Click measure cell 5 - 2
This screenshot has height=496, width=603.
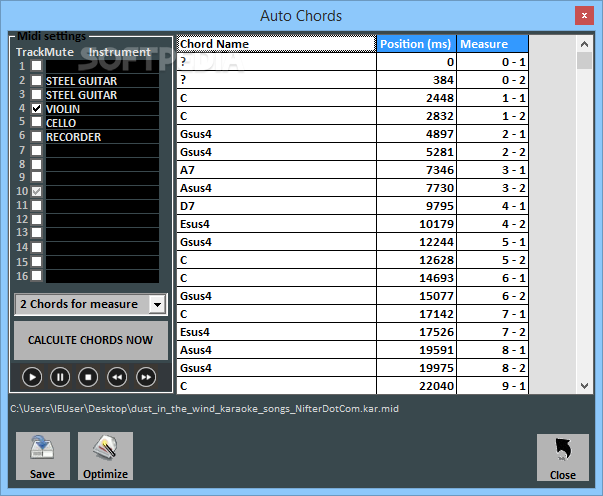click(493, 260)
